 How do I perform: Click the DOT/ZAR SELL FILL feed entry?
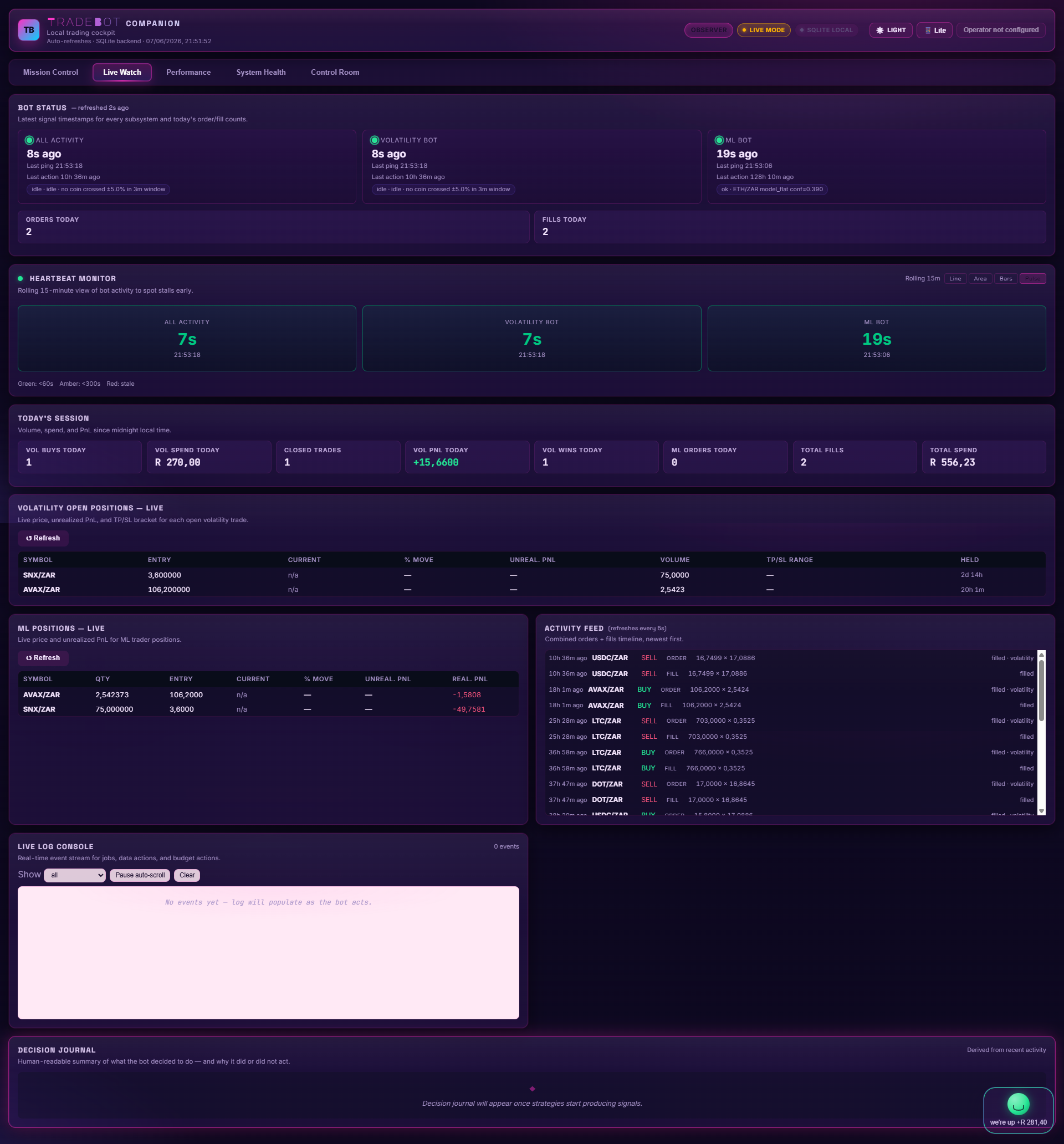coord(791,800)
